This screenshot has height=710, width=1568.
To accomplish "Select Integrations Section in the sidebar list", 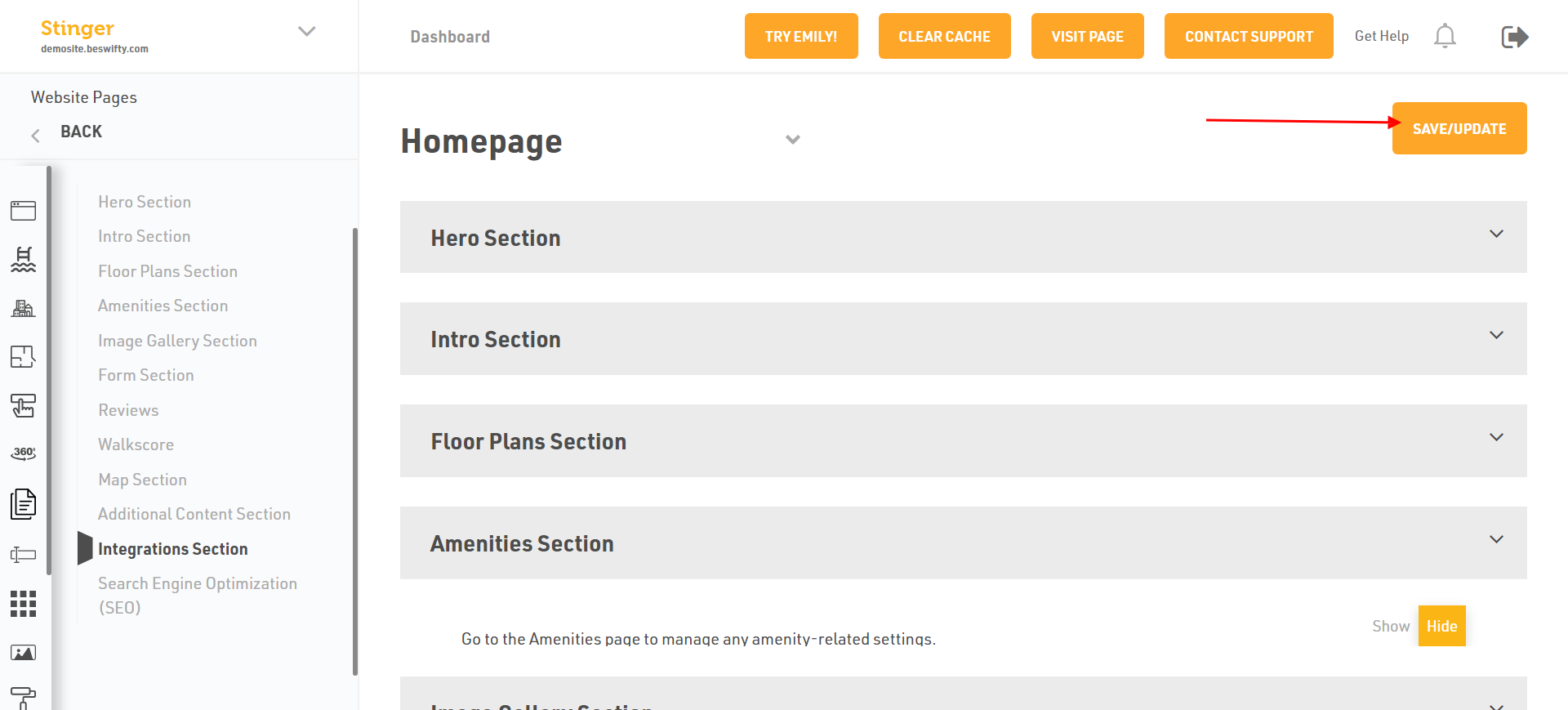I will click(172, 549).
